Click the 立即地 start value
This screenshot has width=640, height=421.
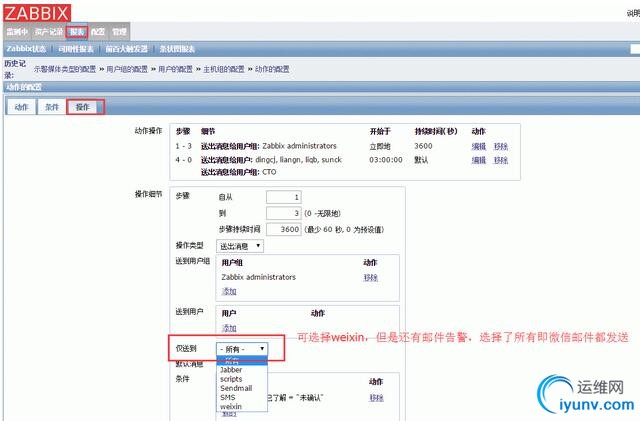coord(380,146)
